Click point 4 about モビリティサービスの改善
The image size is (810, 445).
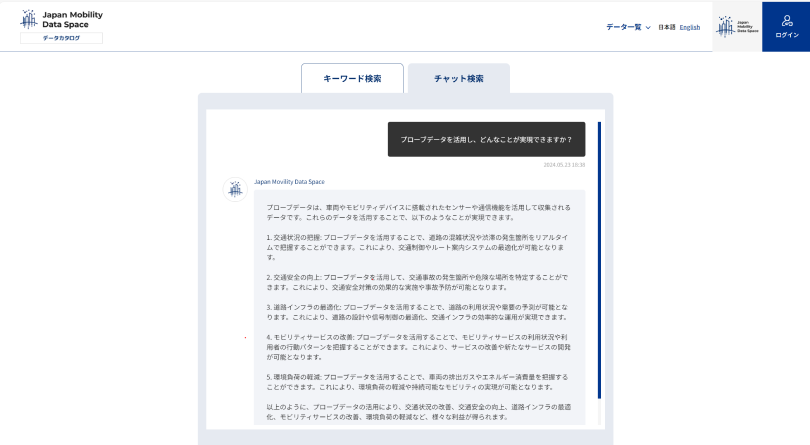point(418,346)
